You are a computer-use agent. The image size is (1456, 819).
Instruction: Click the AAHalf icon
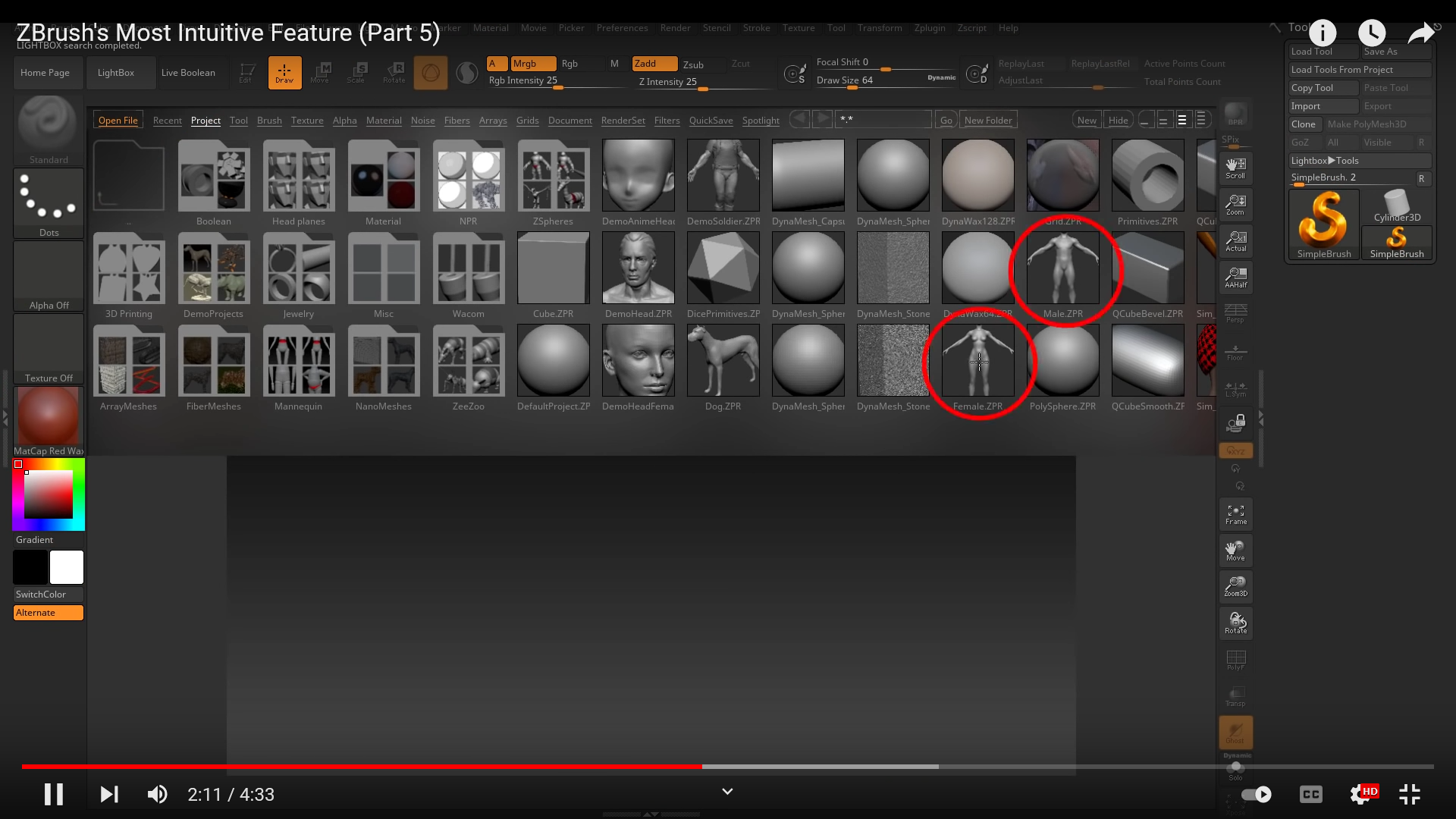click(1236, 278)
